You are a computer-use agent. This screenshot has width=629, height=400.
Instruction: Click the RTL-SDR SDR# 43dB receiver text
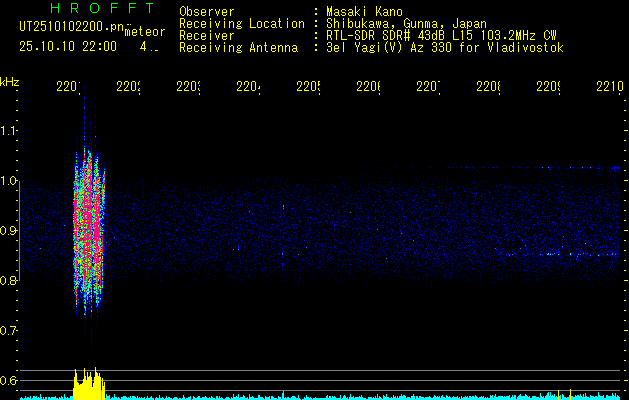(x=441, y=36)
